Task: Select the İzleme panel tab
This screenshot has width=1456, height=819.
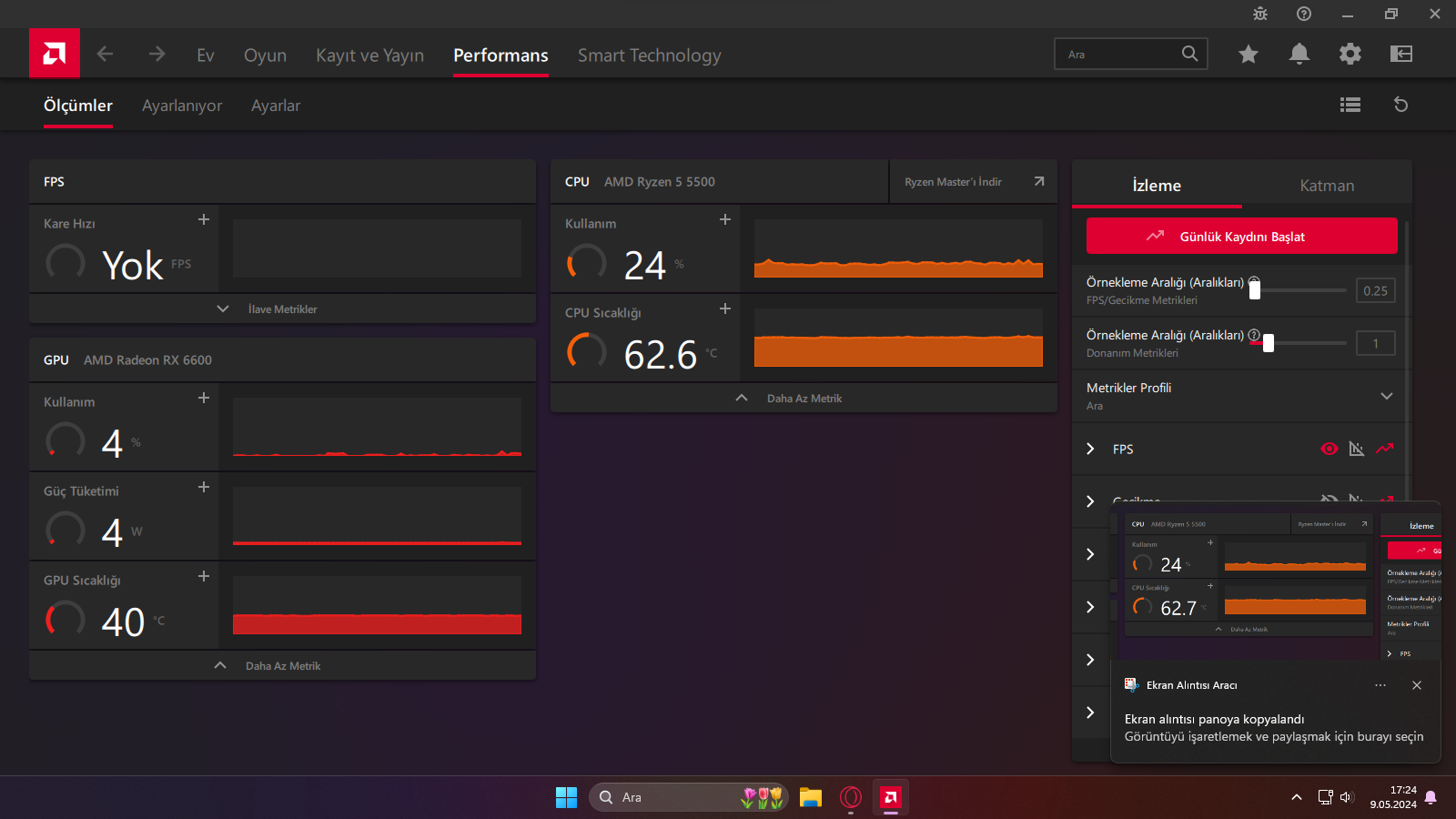Action: coord(1157,185)
